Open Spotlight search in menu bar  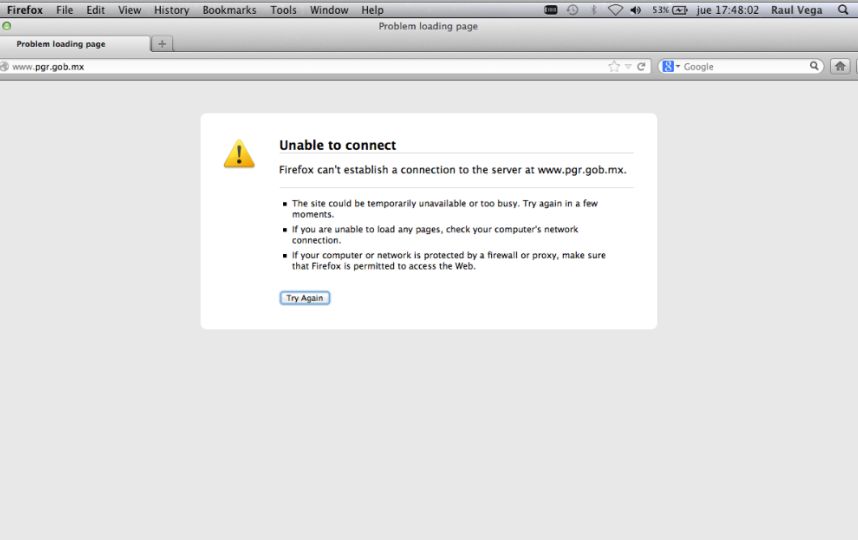point(843,10)
